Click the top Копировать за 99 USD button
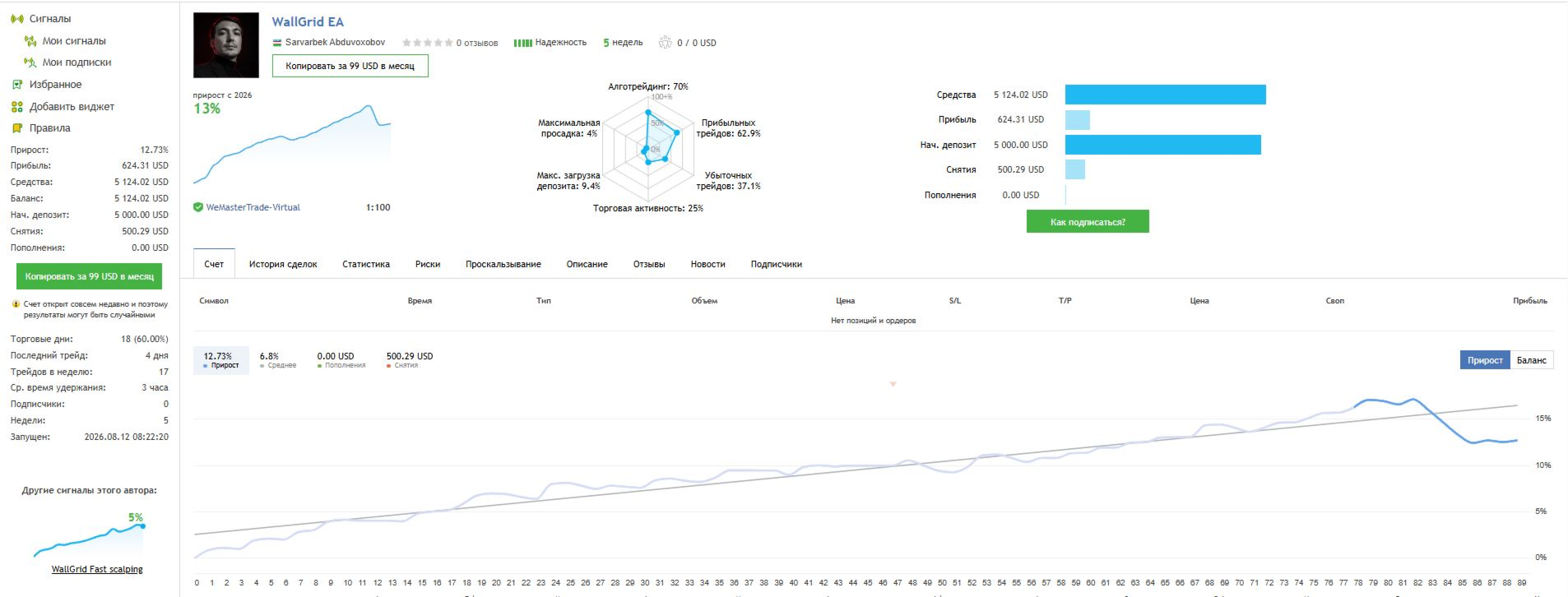 (350, 66)
